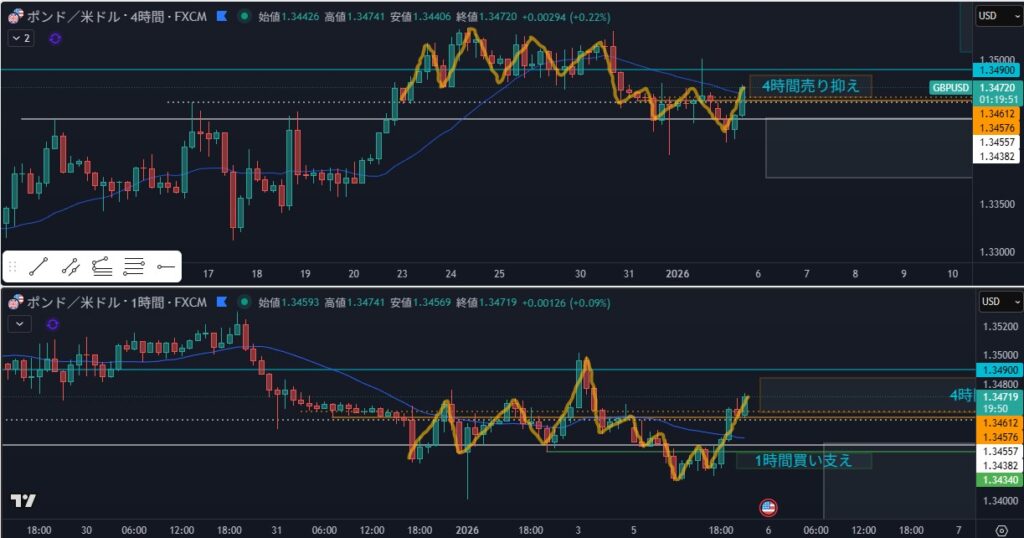Select the trend line drawing tool
Screen dimensions: 1024x538
click(39, 266)
